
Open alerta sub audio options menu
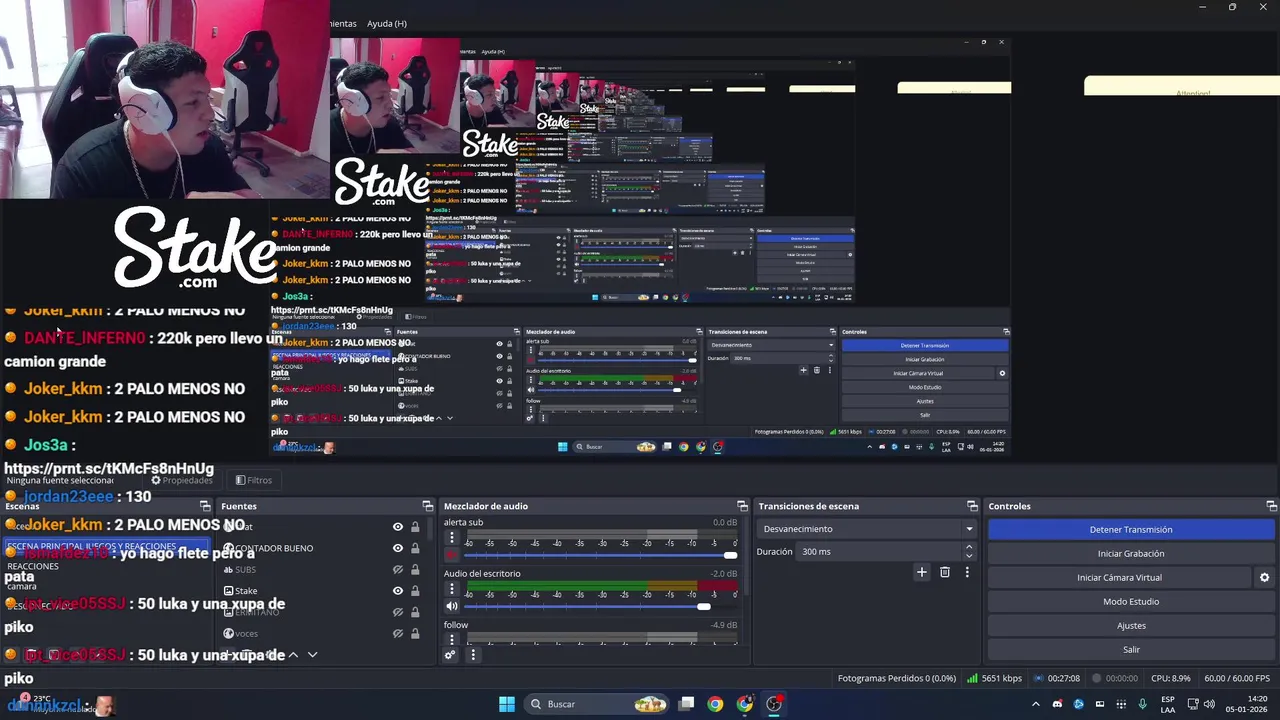452,538
